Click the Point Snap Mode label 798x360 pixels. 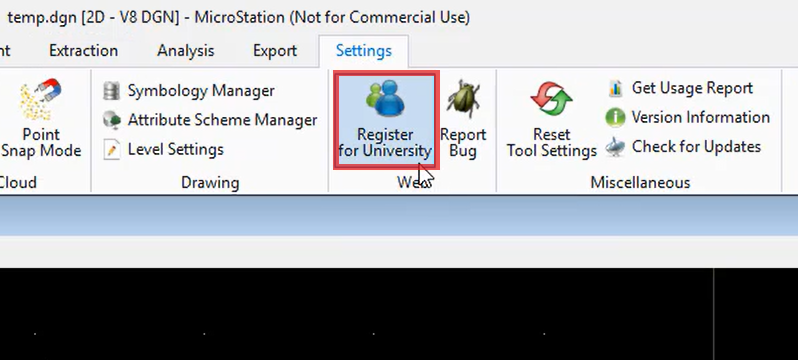(x=41, y=143)
